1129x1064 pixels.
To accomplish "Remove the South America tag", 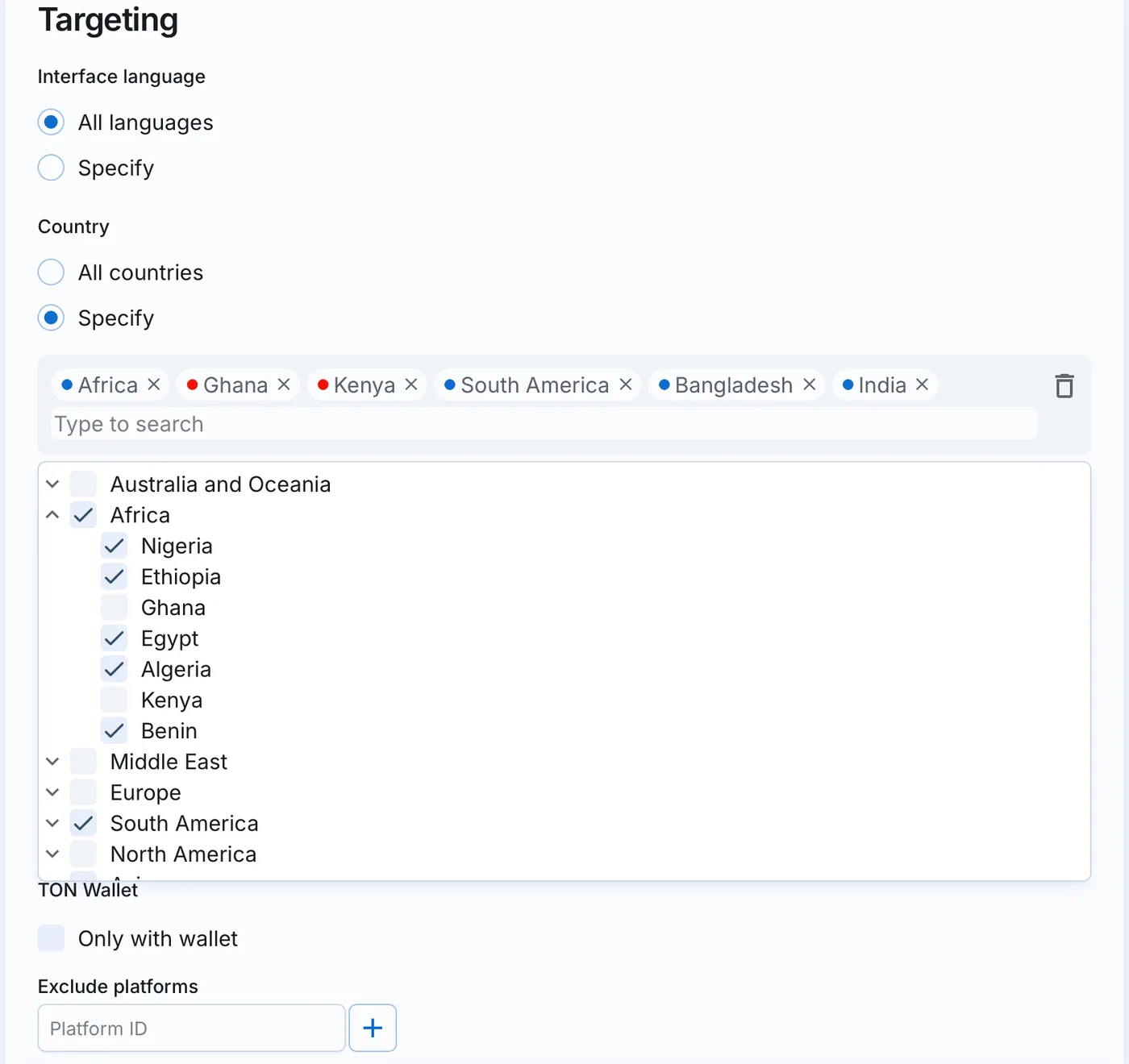I will [x=626, y=384].
